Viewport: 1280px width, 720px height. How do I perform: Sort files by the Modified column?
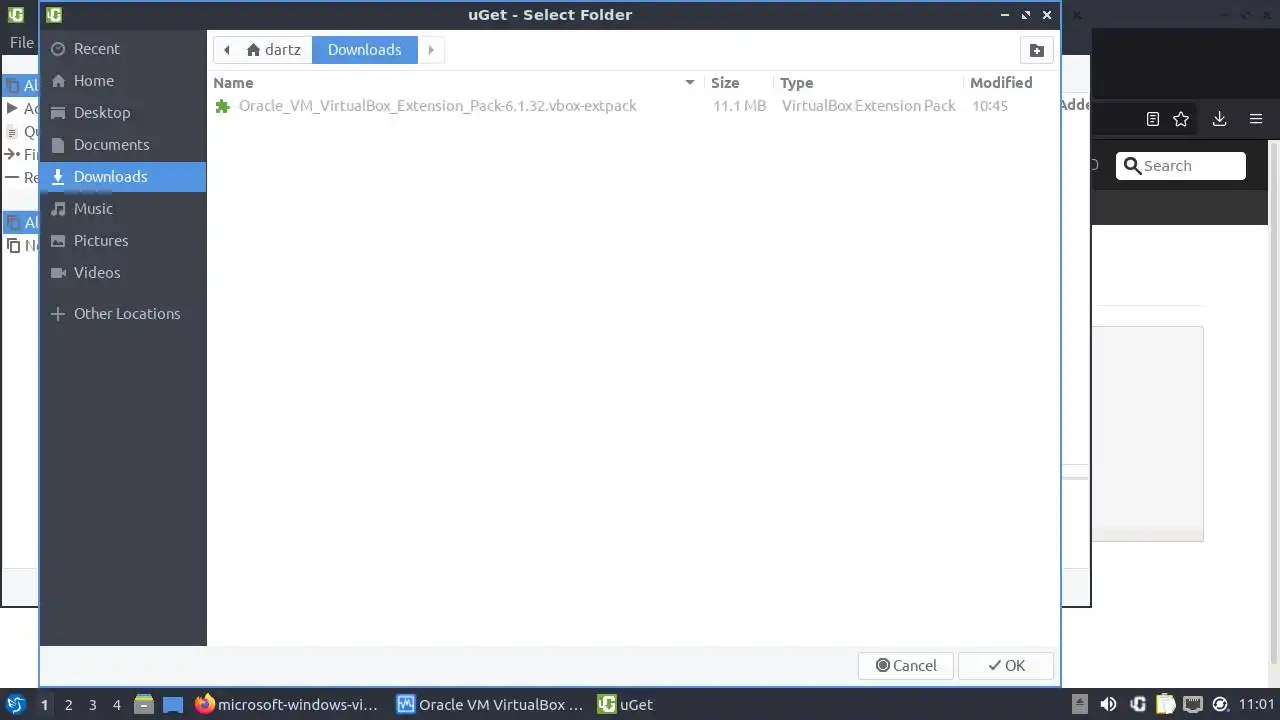(x=1009, y=82)
